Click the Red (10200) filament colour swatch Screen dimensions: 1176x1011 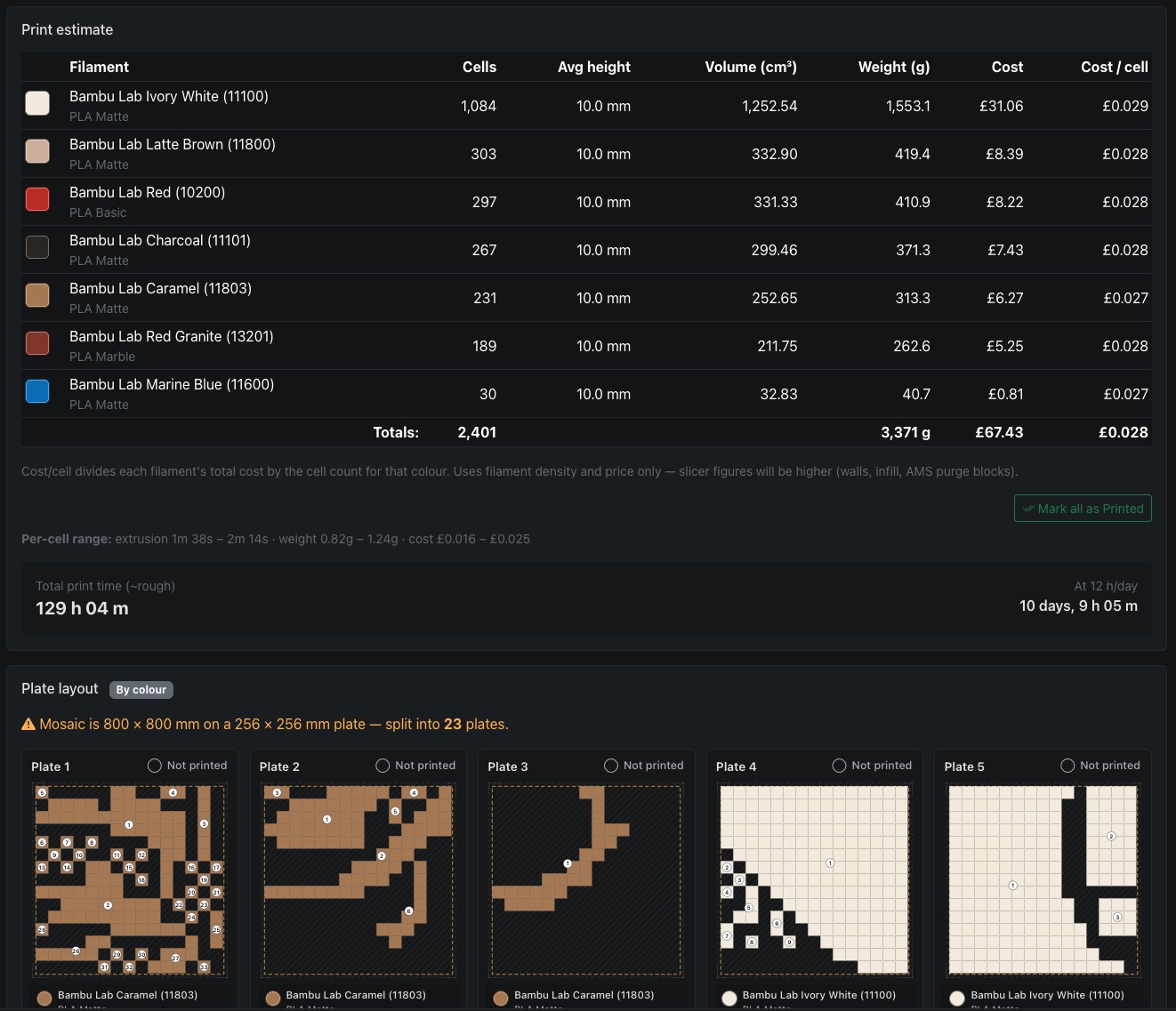click(37, 199)
